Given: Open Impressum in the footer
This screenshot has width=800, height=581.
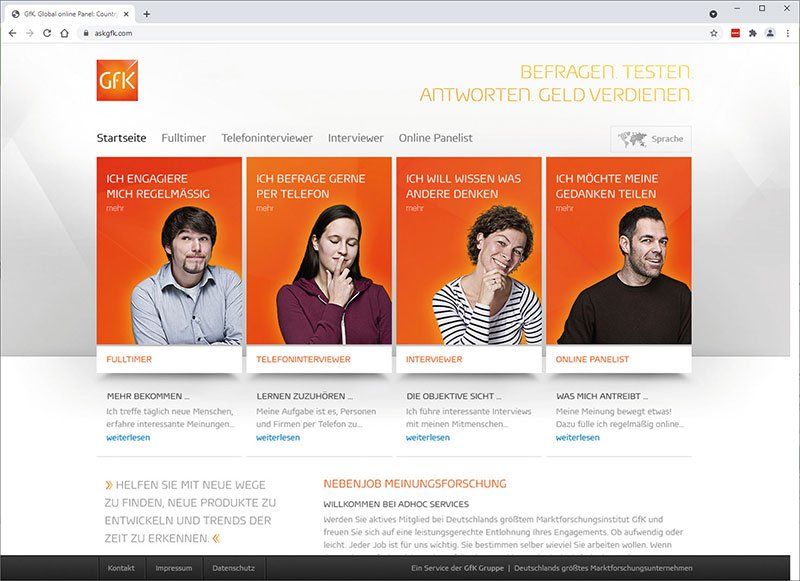Looking at the screenshot, I should [x=174, y=568].
